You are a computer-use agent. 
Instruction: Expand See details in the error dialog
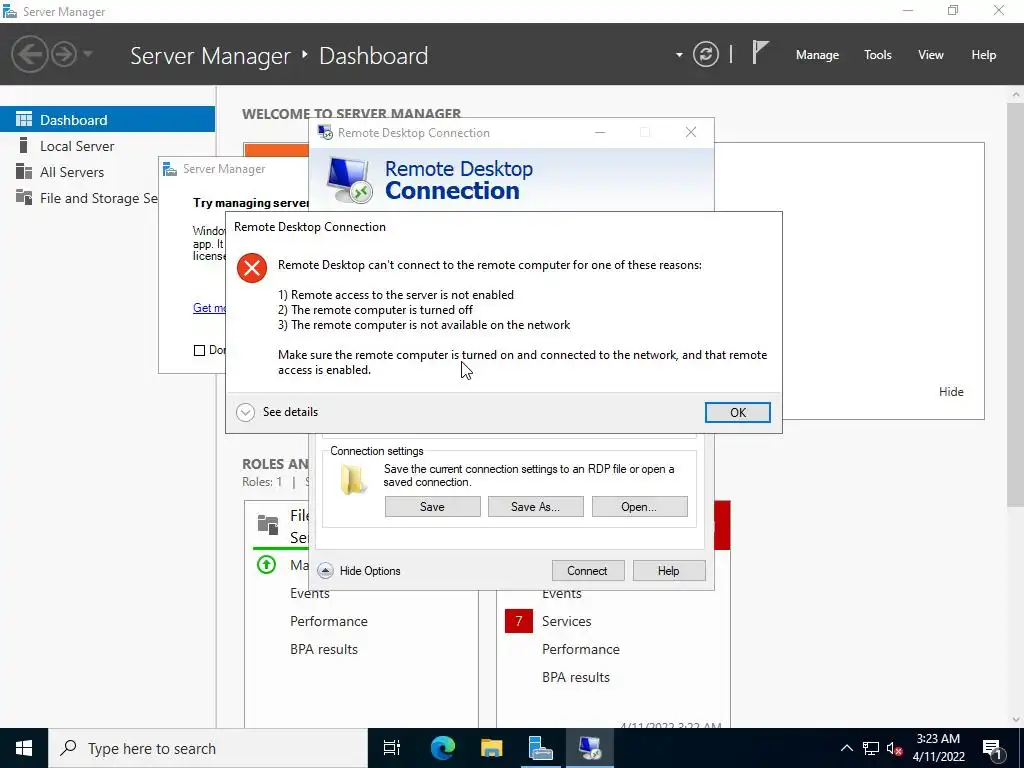[x=278, y=412]
